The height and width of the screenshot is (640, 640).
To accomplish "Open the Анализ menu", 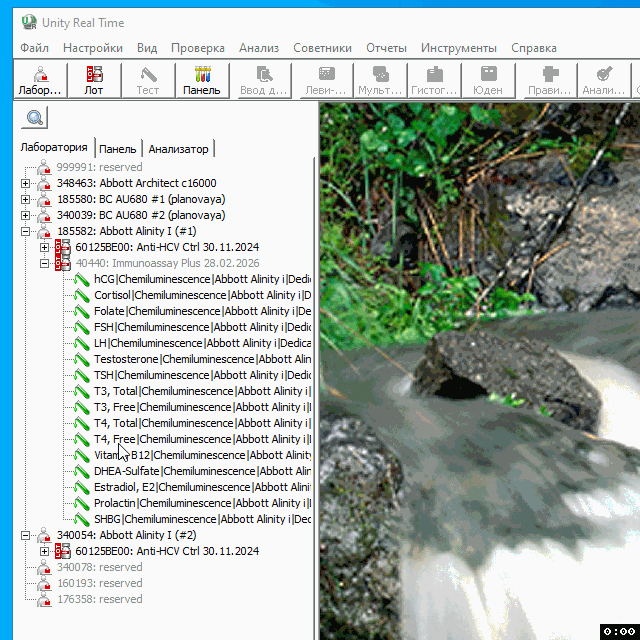I will coord(259,48).
